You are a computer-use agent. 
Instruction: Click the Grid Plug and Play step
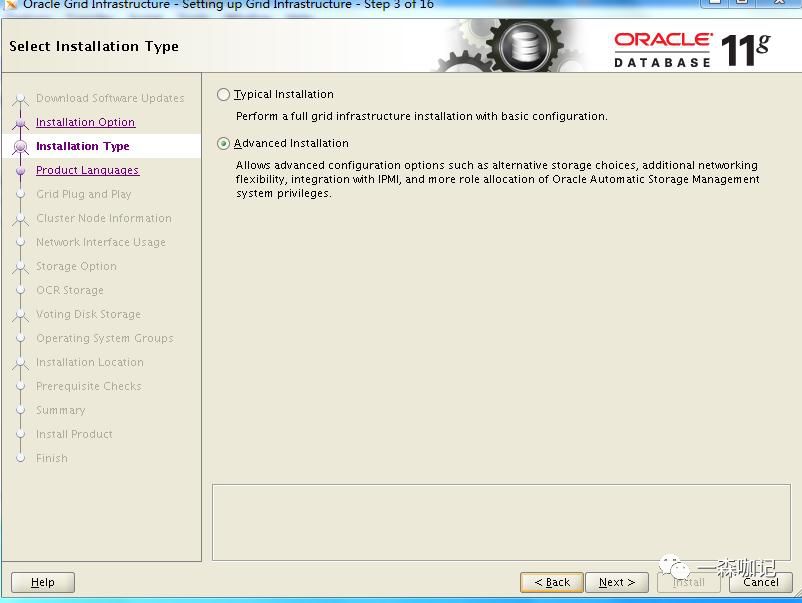coord(84,194)
